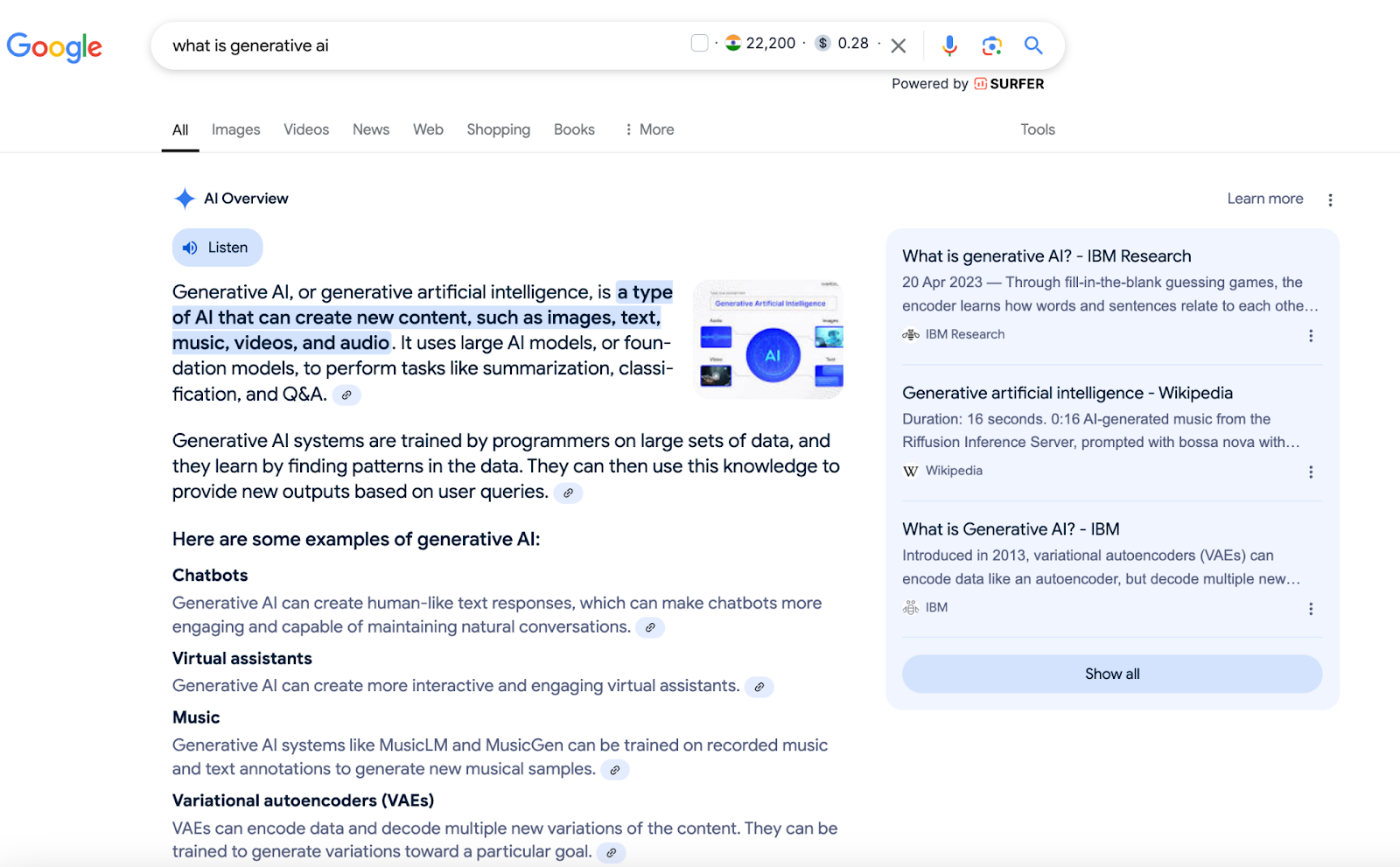Image resolution: width=1400 pixels, height=867 pixels.
Task: Clear the query using the X icon
Action: click(x=898, y=45)
